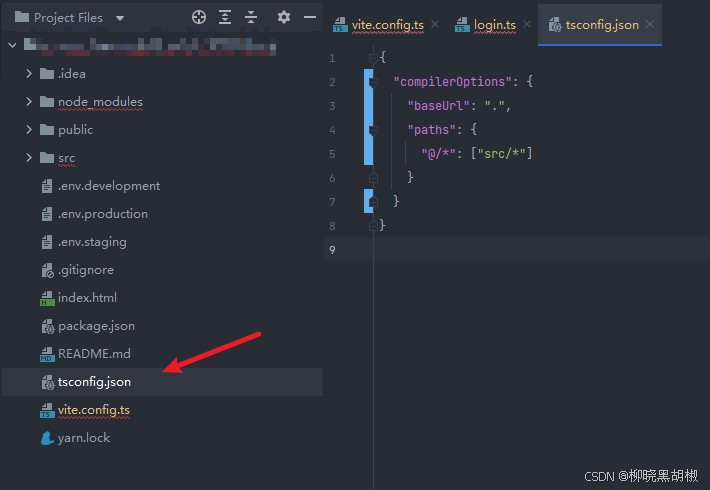Switch to the login.ts tab

click(x=496, y=24)
